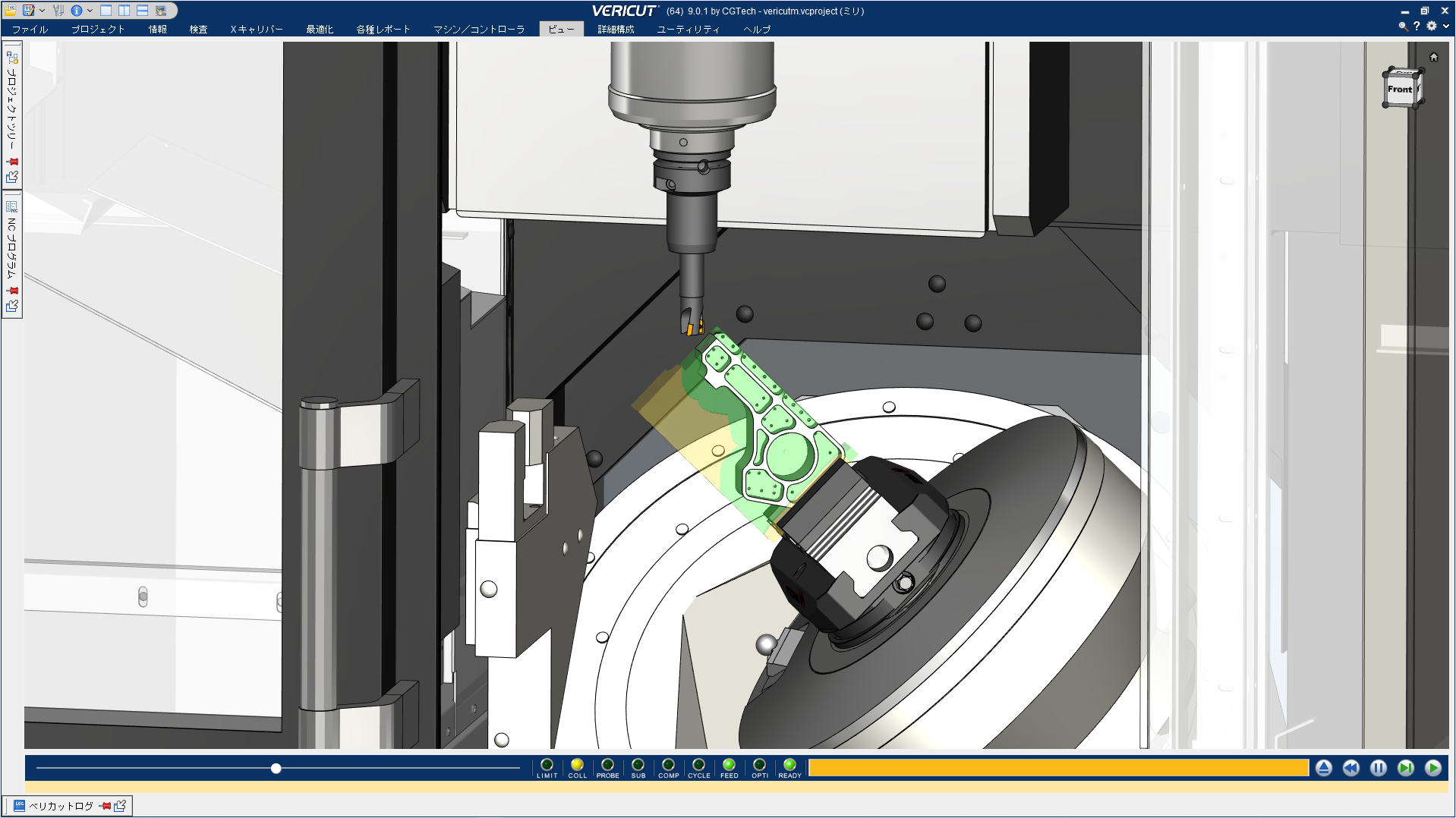
Task: Click the animation speed slider handle
Action: (x=276, y=769)
